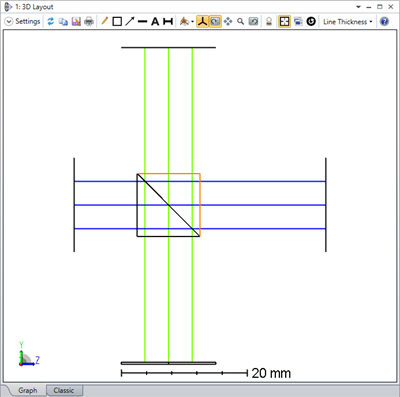Click the save image icon
The height and width of the screenshot is (397, 400).
[76, 22]
